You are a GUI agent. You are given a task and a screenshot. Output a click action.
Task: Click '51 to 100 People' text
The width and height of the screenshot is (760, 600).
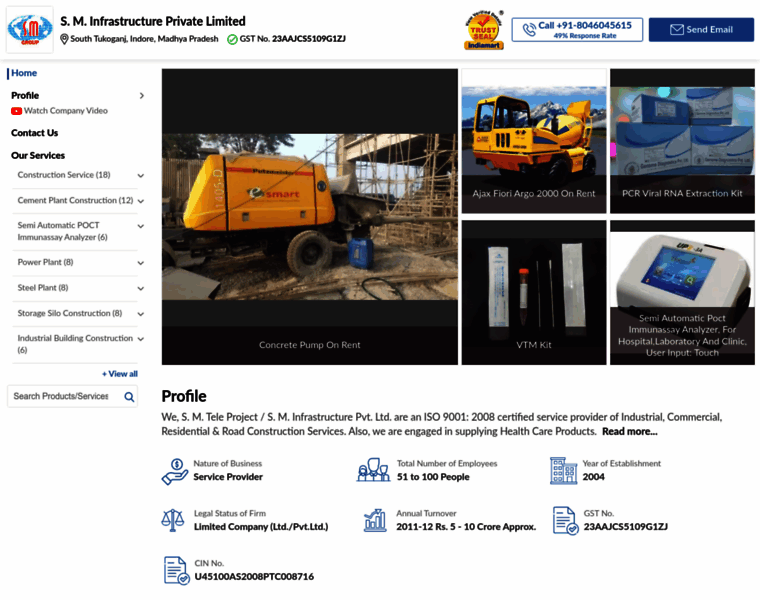pos(433,477)
